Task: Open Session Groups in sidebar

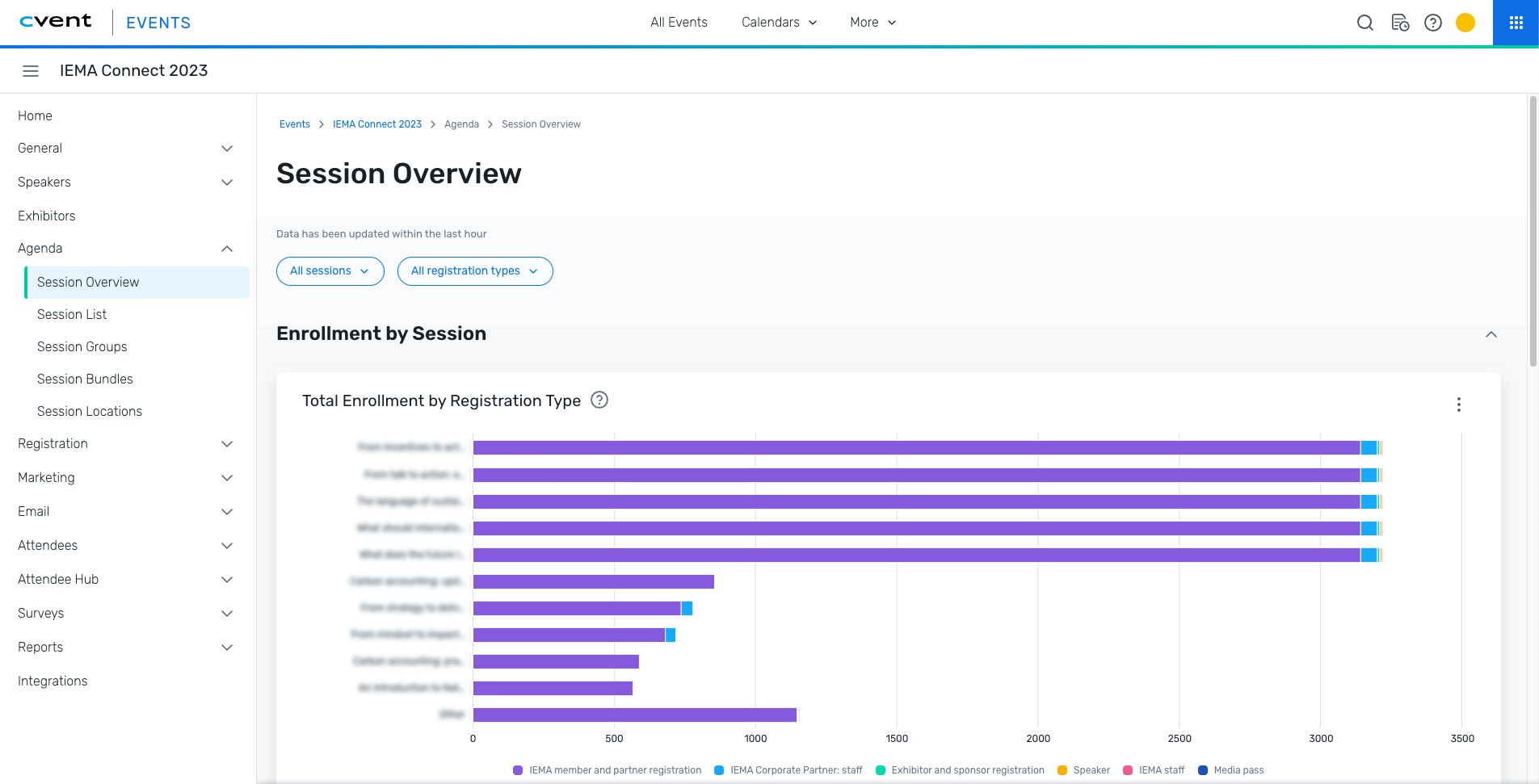Action: [x=82, y=347]
